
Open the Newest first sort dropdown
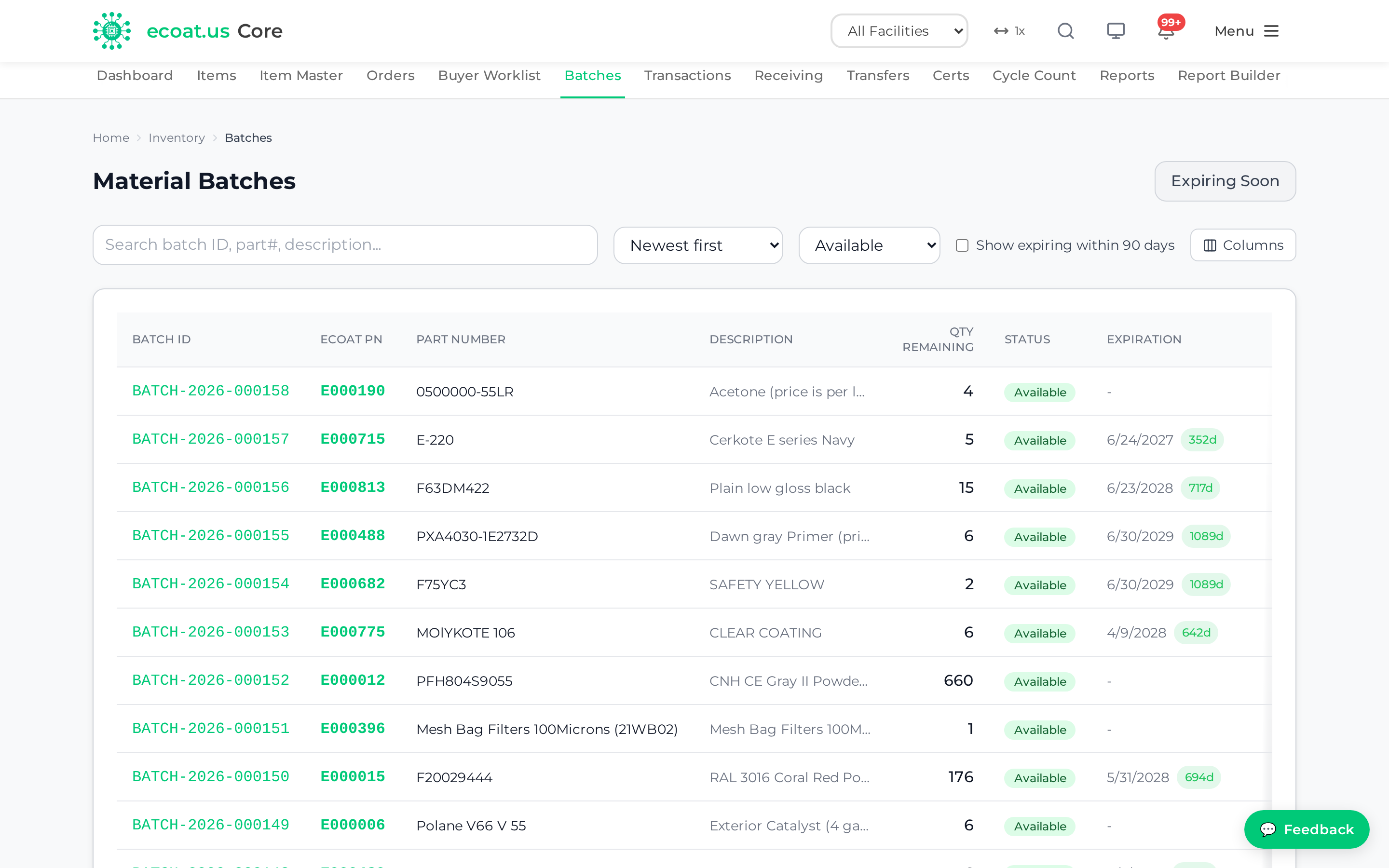698,246
